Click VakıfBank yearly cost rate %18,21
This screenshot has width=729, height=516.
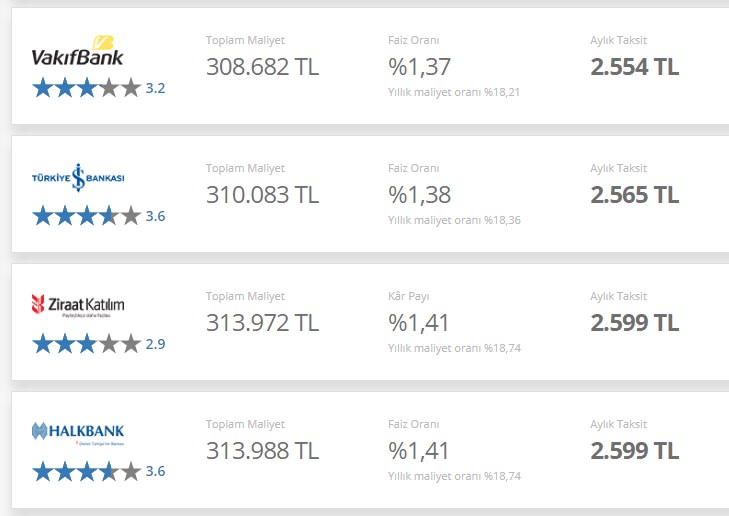point(454,92)
